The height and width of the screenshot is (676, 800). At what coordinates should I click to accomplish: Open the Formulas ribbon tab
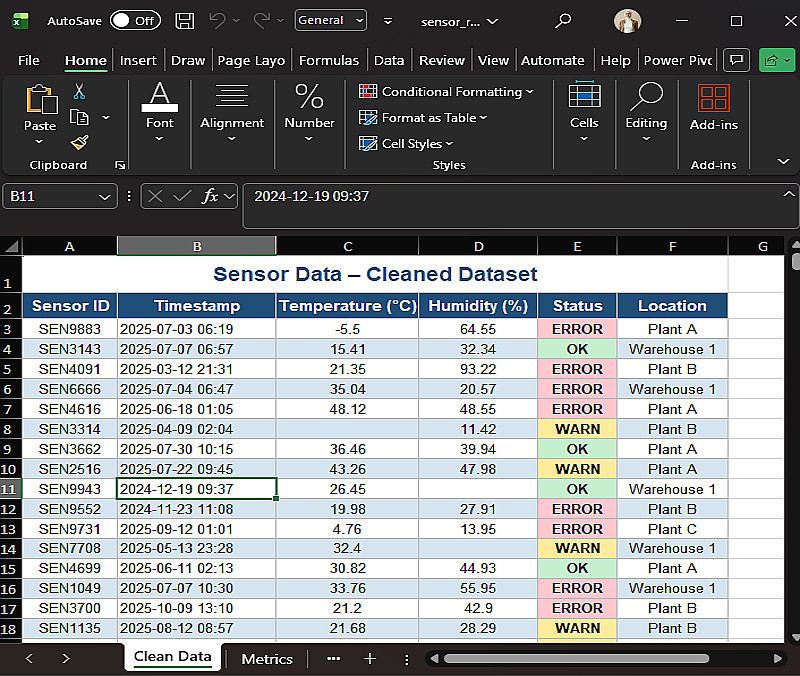click(x=328, y=60)
